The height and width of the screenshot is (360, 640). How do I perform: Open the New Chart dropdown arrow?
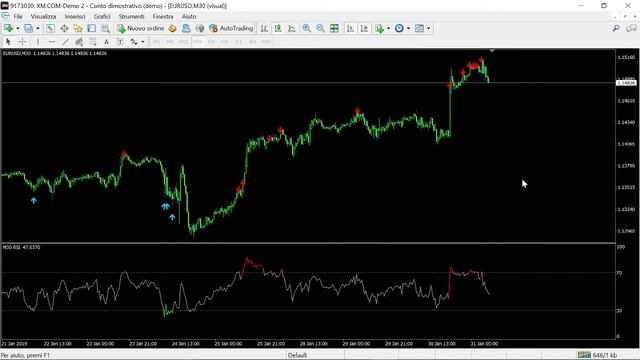click(x=18, y=29)
